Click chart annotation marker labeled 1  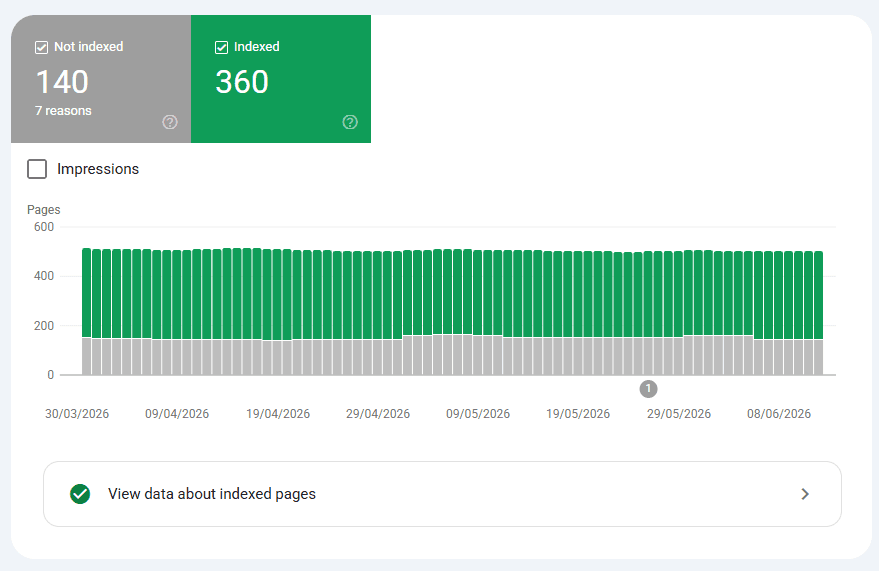pos(649,388)
